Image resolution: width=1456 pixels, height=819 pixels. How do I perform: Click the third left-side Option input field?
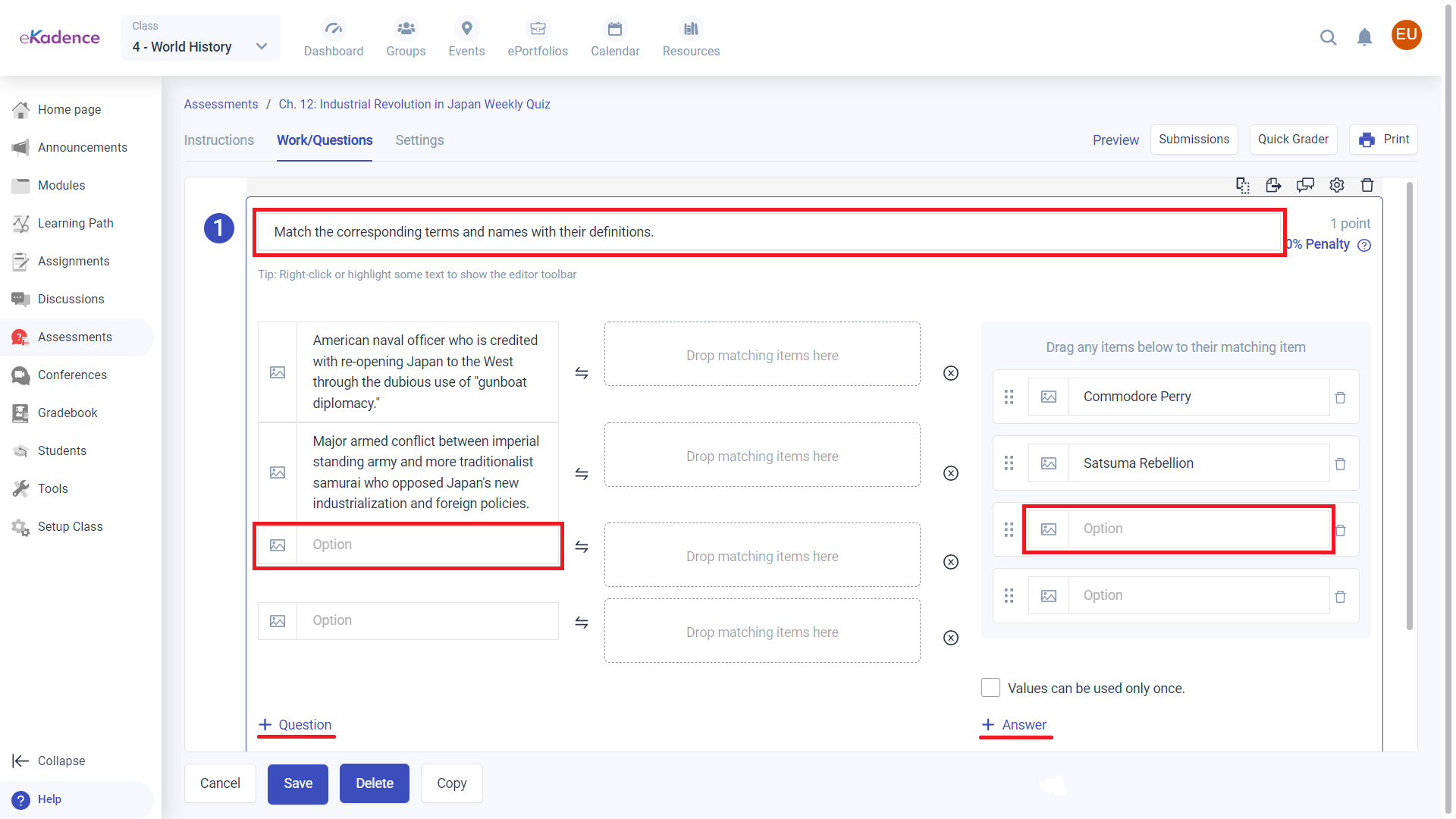pos(427,545)
